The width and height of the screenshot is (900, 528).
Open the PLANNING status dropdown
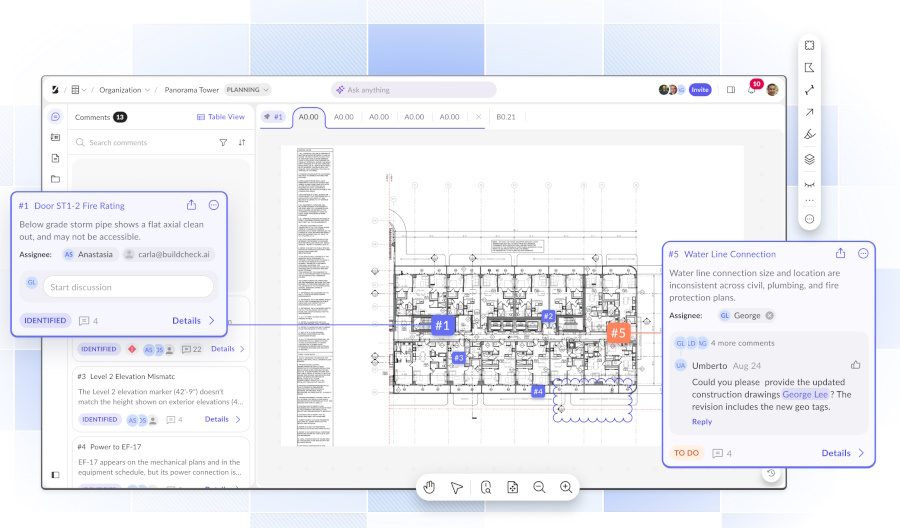click(x=247, y=90)
